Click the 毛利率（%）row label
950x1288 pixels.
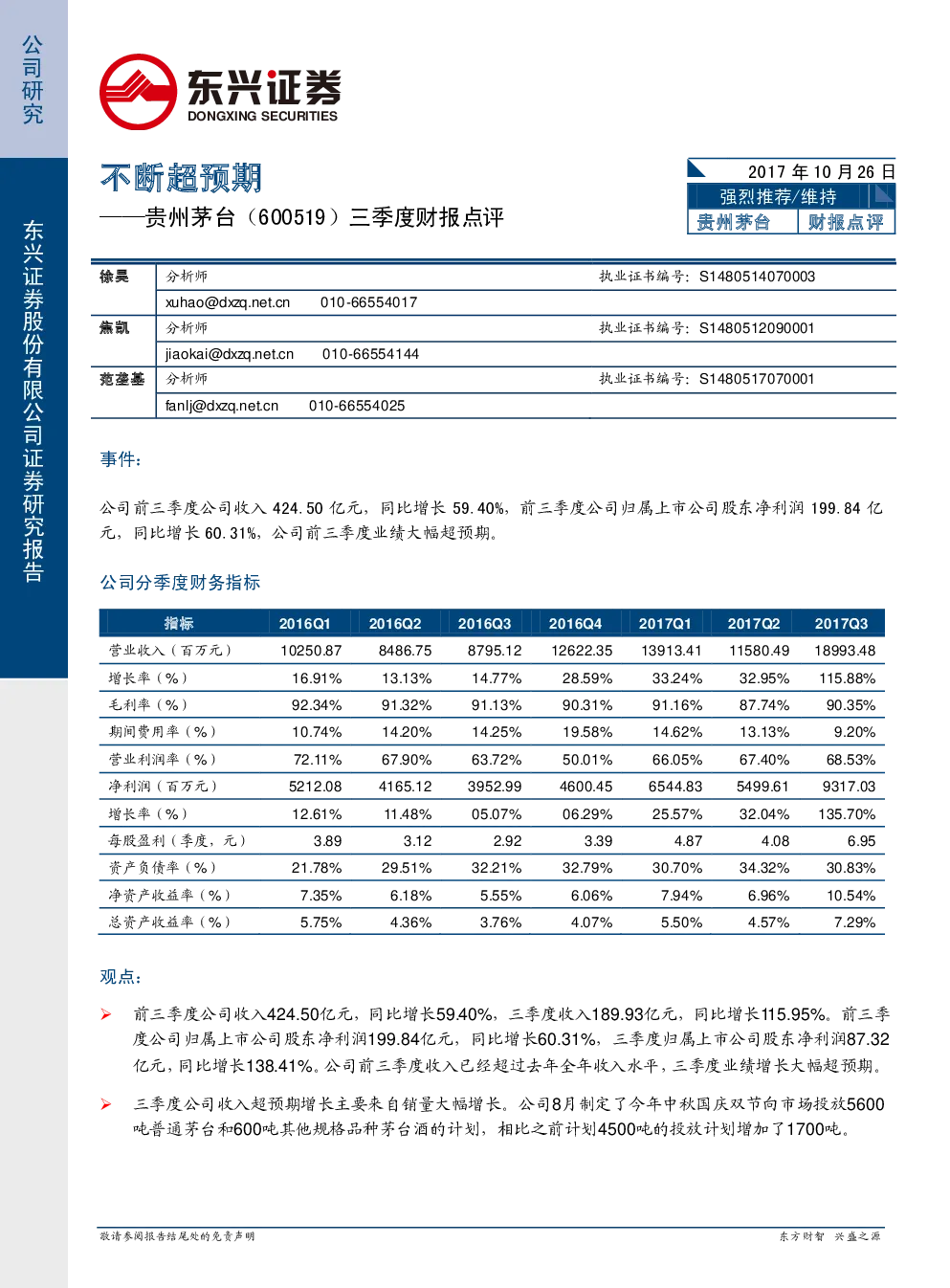(148, 705)
